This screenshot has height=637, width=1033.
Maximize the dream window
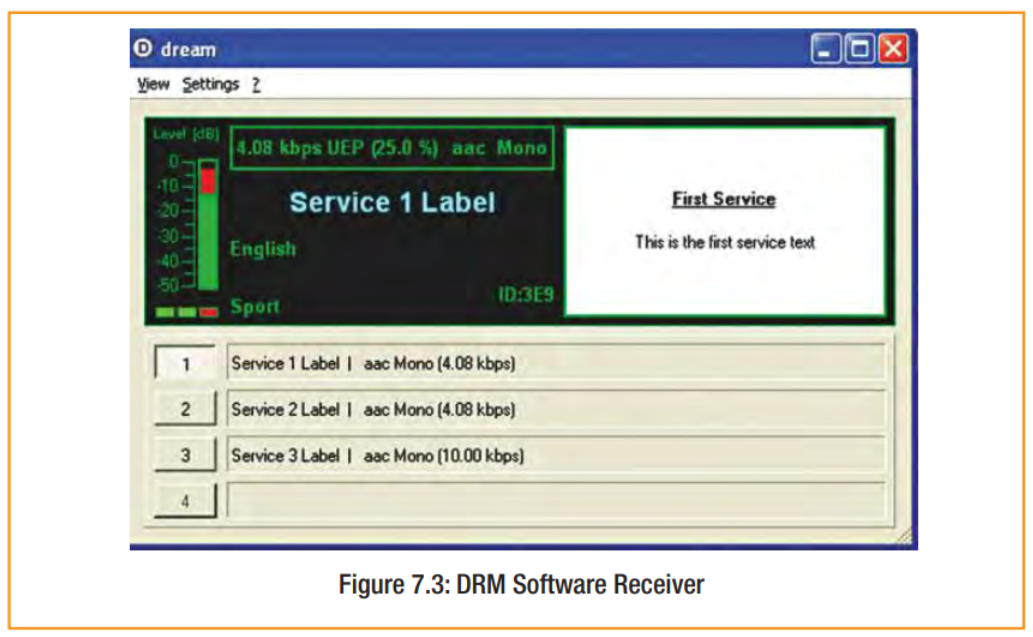coord(860,49)
